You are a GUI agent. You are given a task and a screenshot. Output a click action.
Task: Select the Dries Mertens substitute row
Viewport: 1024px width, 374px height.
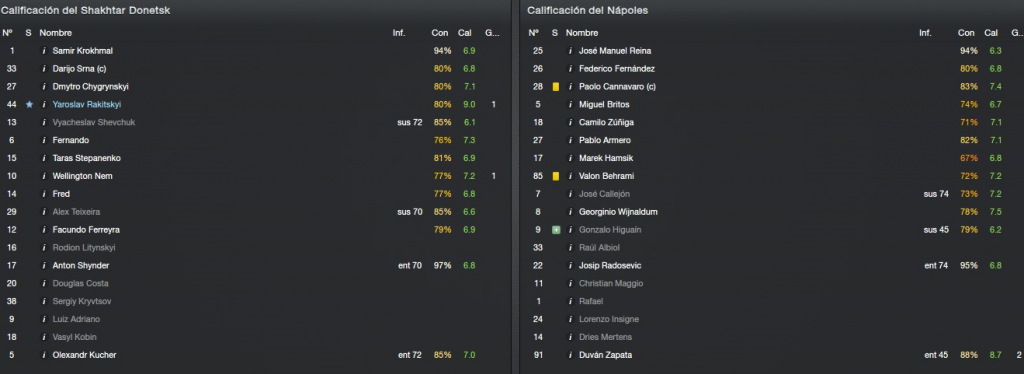[773, 337]
